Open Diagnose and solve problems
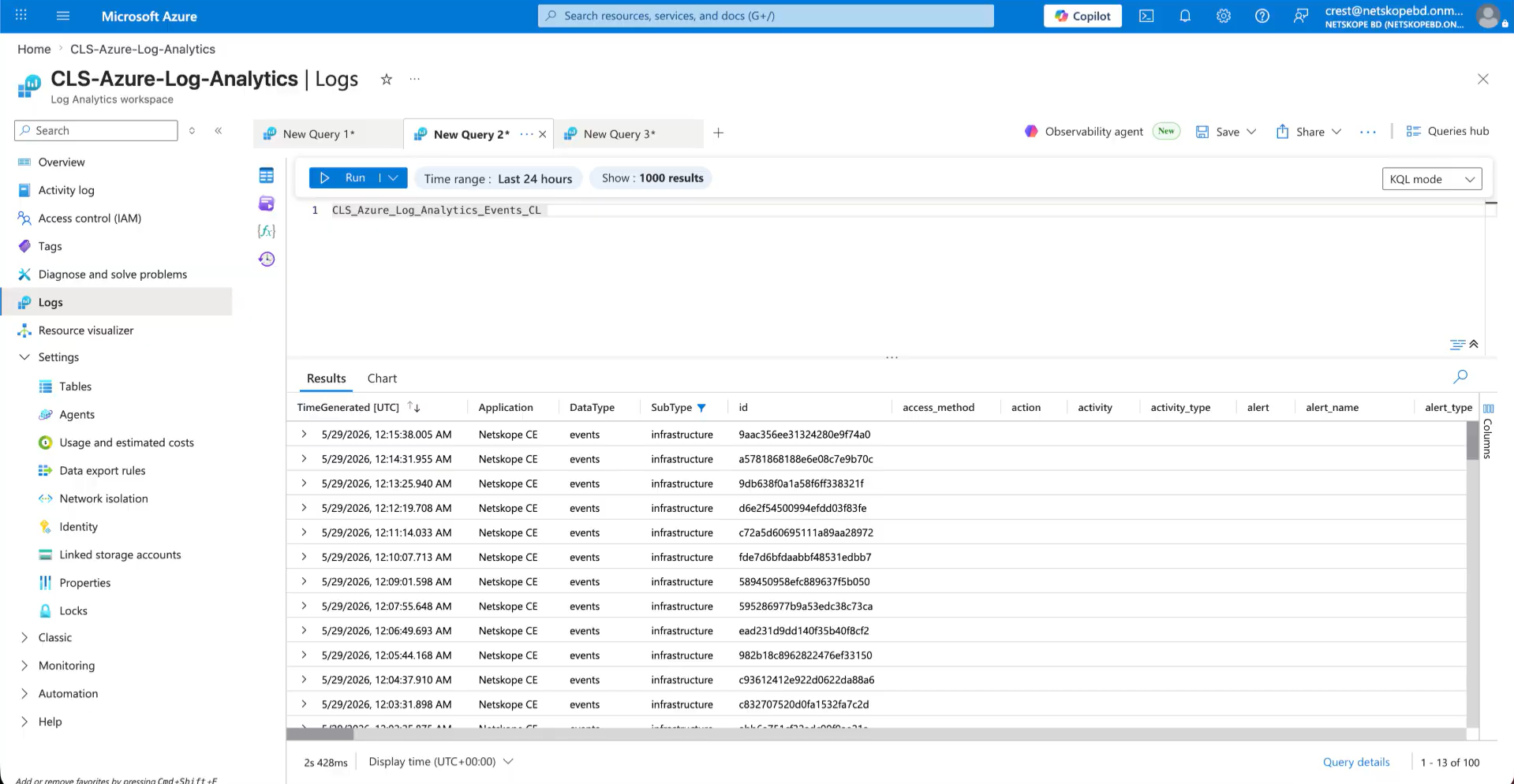 click(x=113, y=274)
